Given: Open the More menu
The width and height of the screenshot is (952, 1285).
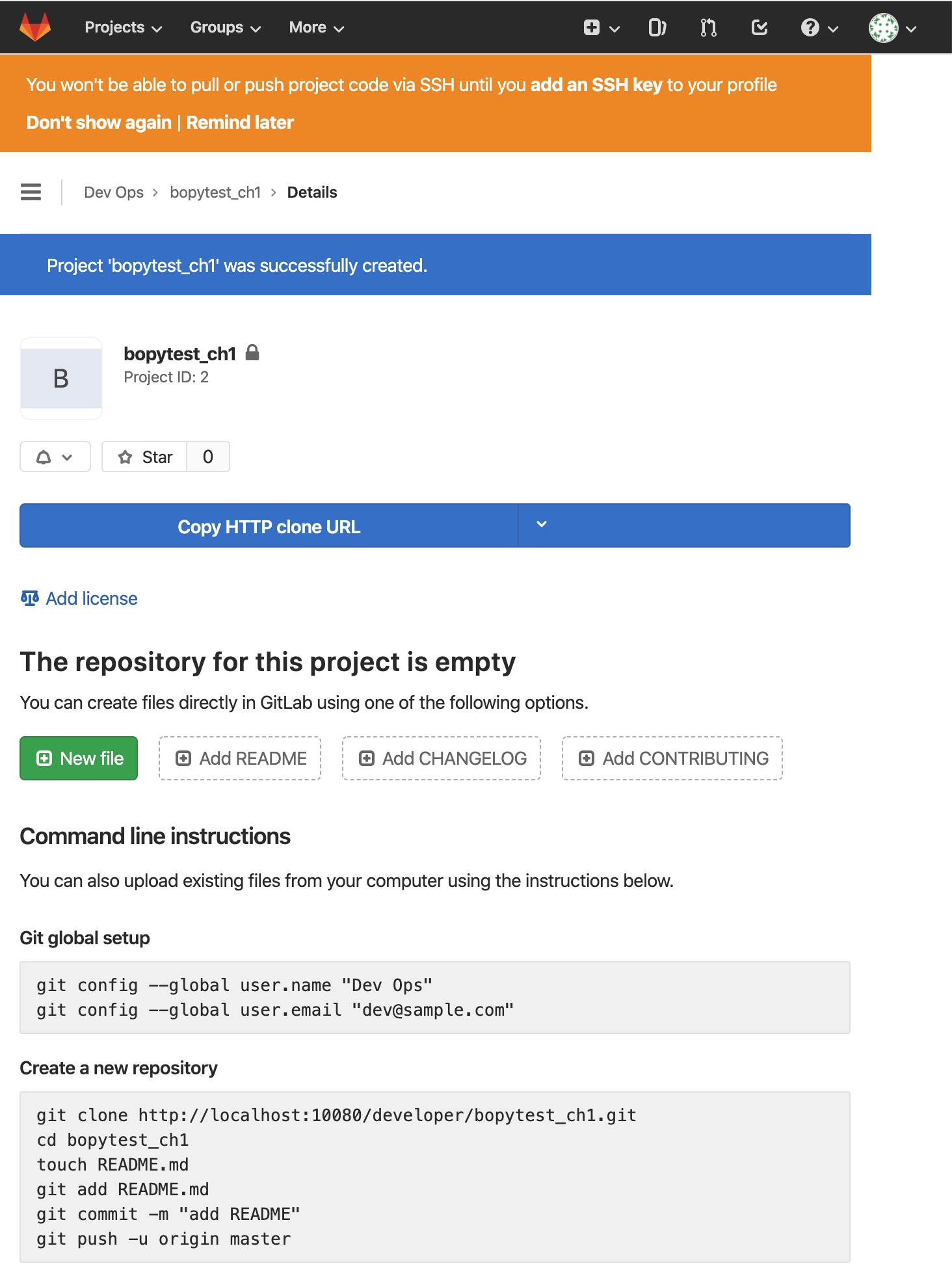Looking at the screenshot, I should click(316, 27).
